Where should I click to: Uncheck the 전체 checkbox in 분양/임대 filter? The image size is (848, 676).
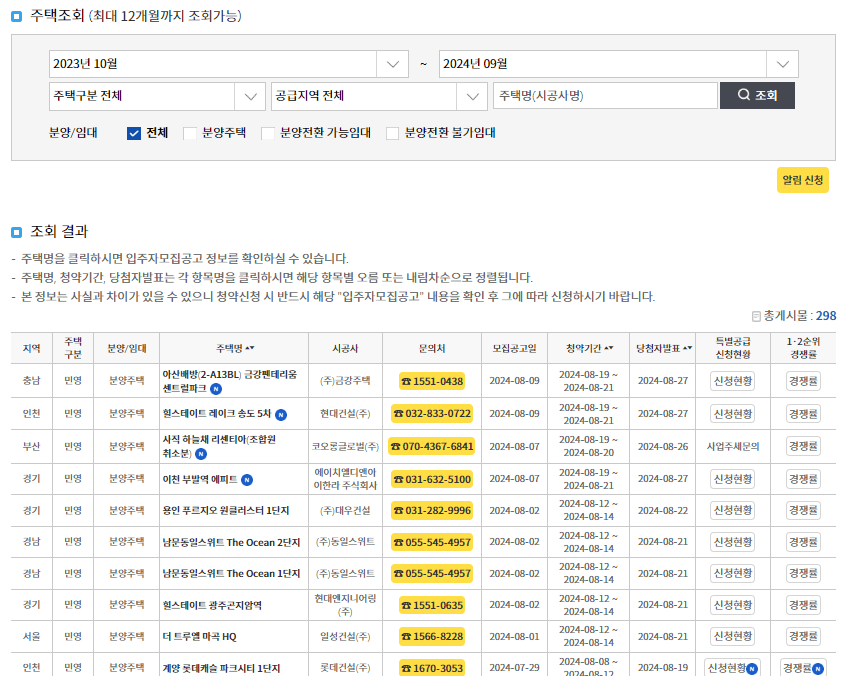coord(133,132)
